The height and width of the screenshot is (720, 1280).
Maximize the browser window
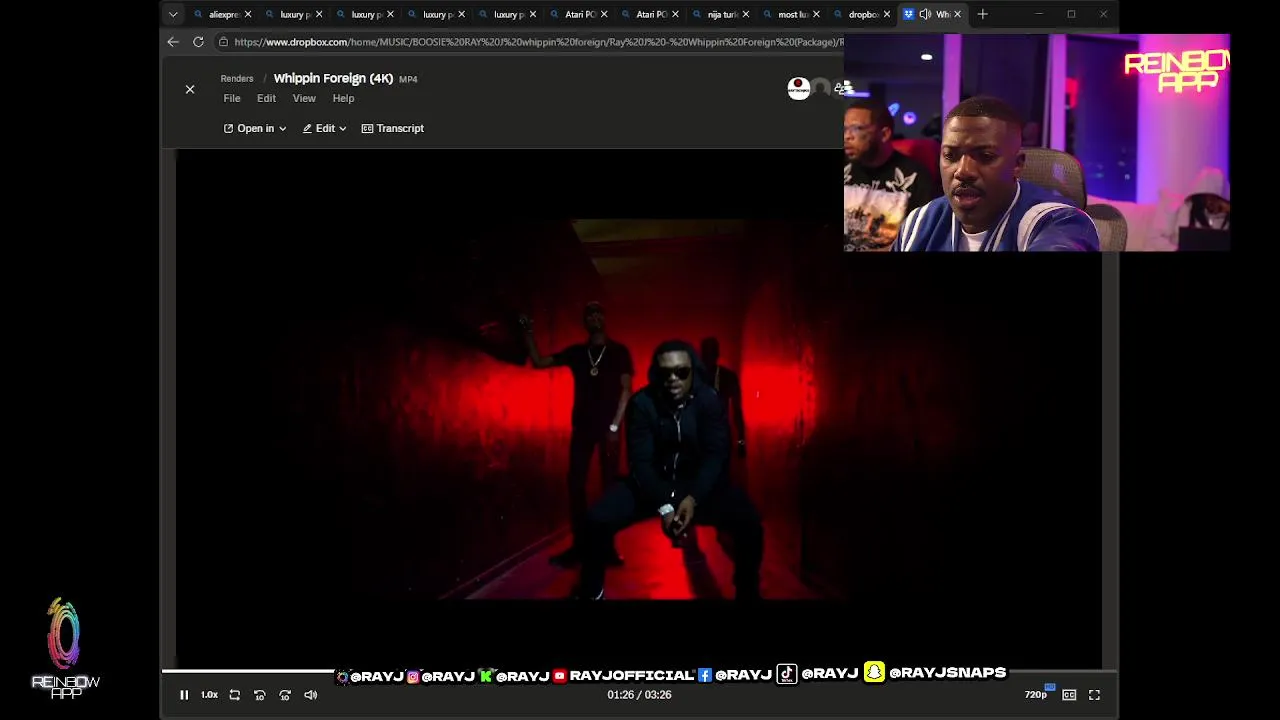click(1071, 14)
